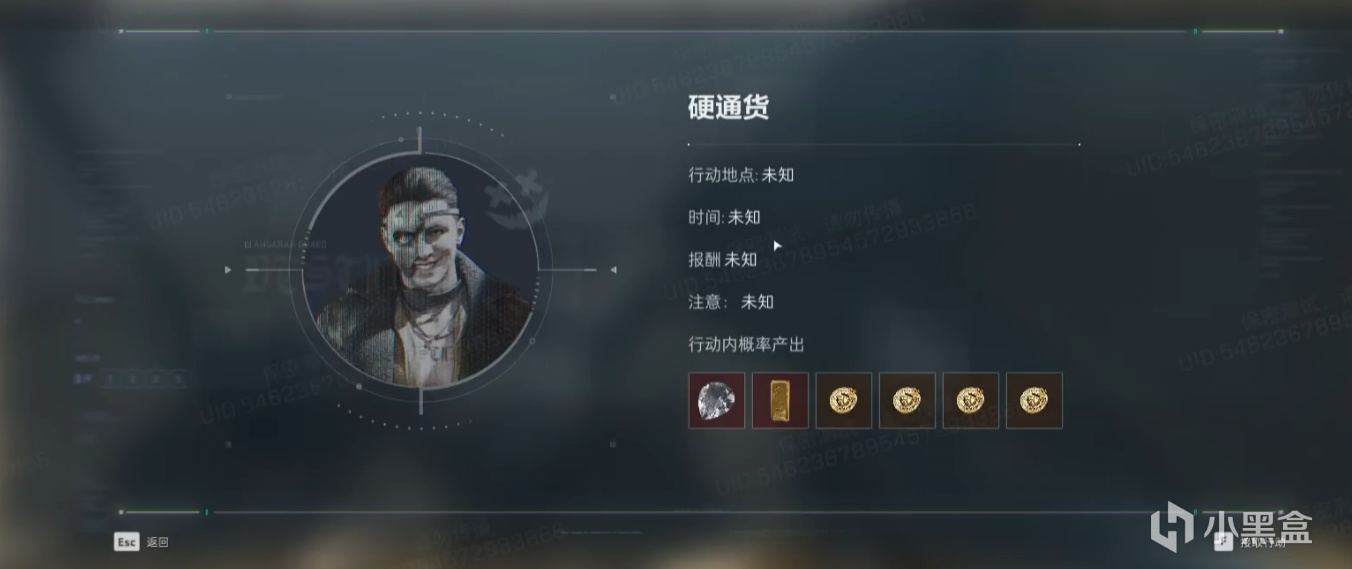Select the 报酬 未知 reward line

[x=722, y=259]
